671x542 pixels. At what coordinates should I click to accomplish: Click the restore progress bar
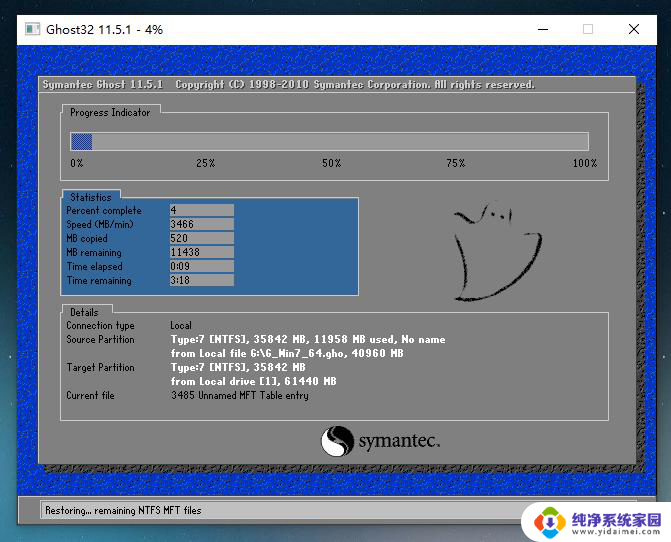(330, 142)
